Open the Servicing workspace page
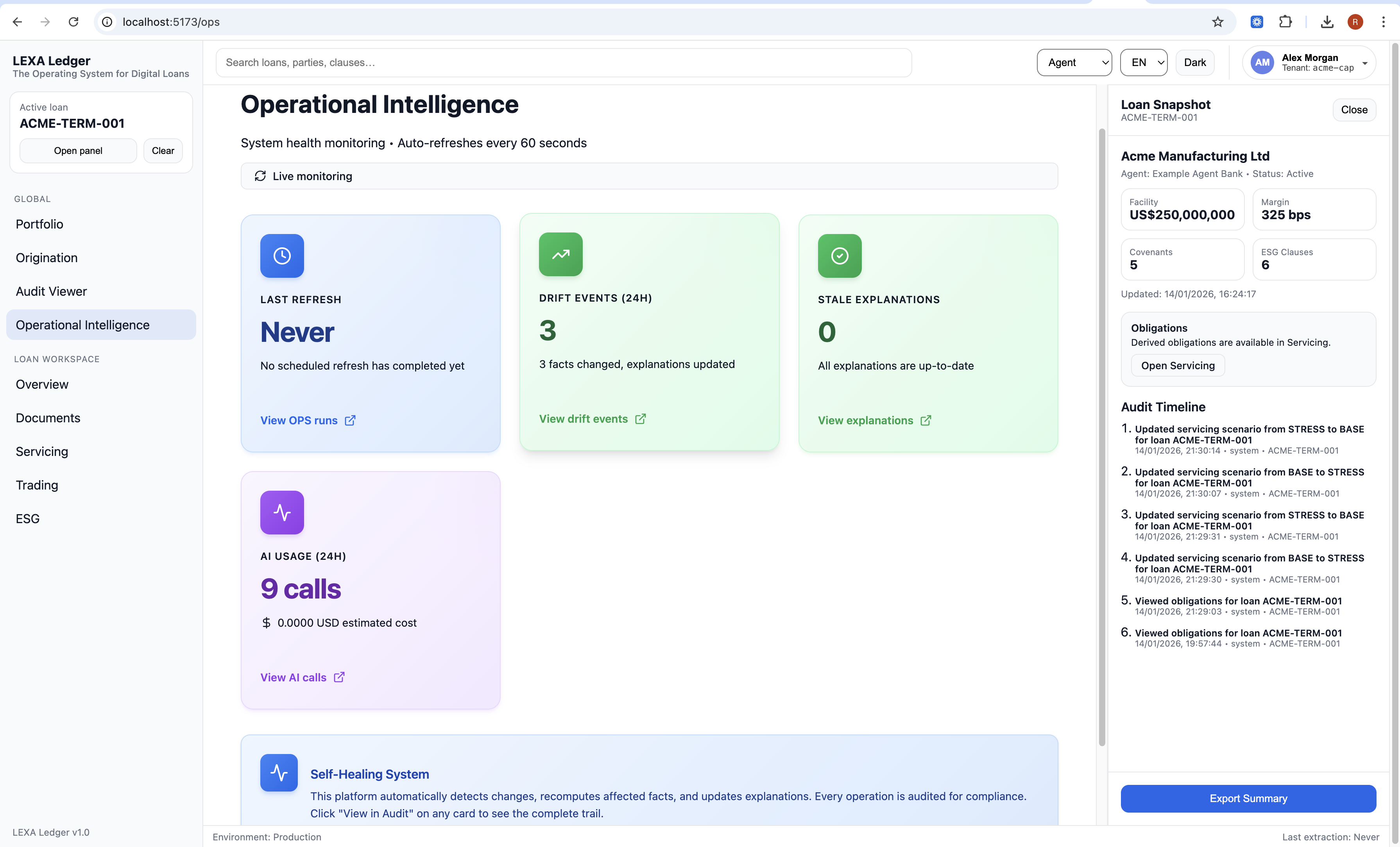Viewport: 1400px width, 847px height. point(42,452)
